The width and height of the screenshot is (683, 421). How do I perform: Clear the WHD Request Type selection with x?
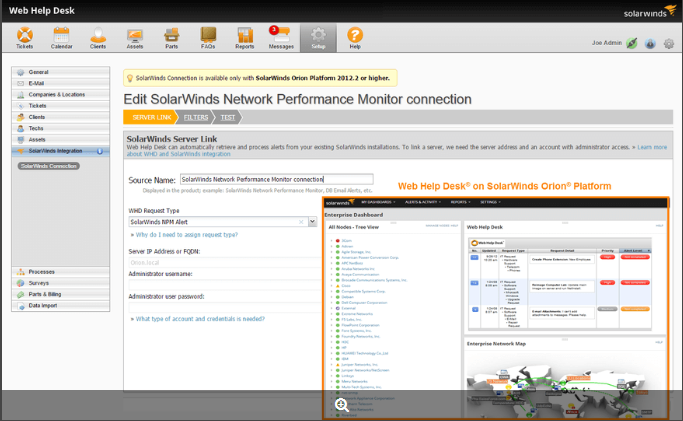(x=301, y=222)
